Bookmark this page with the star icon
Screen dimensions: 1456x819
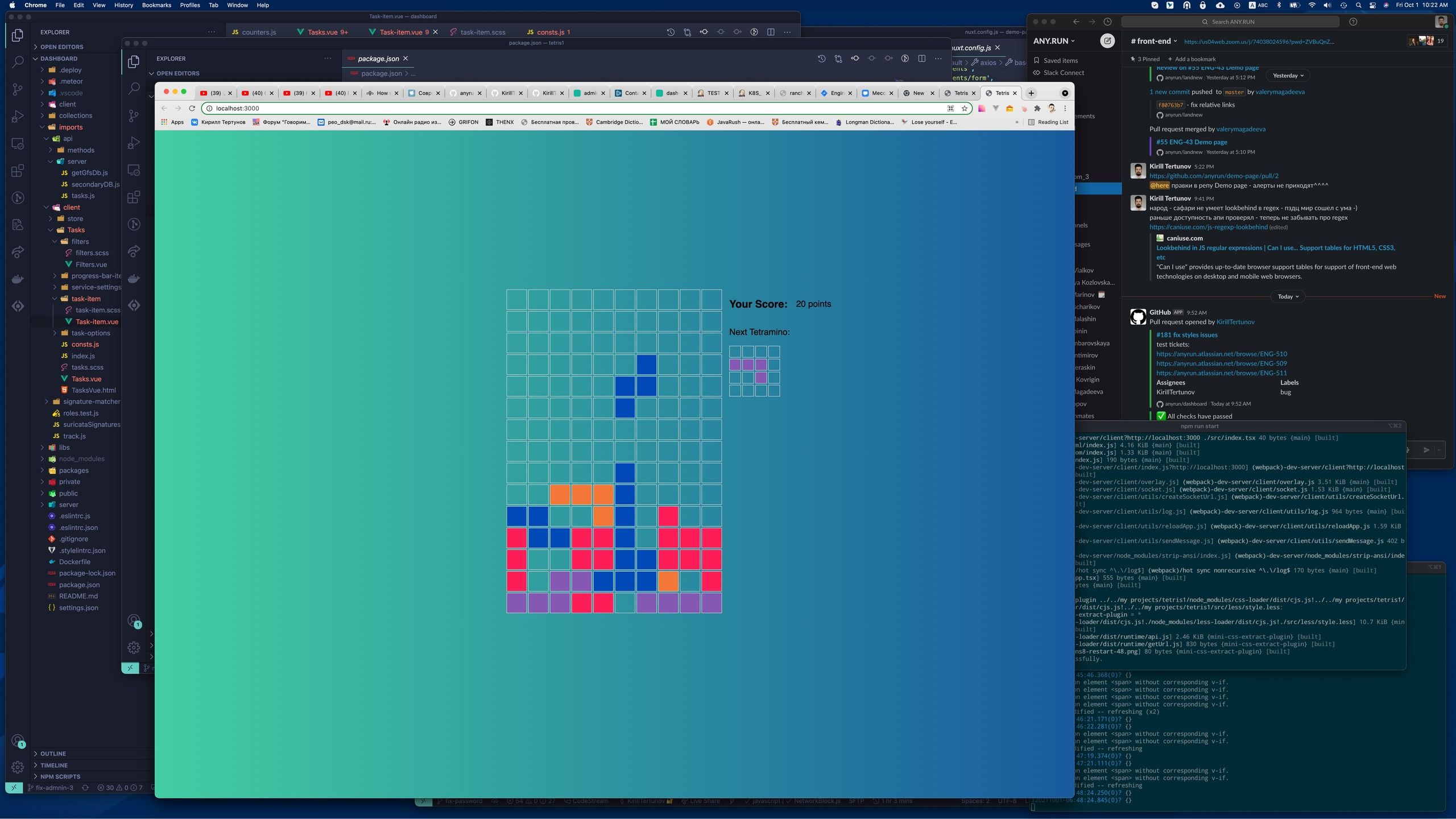click(965, 108)
